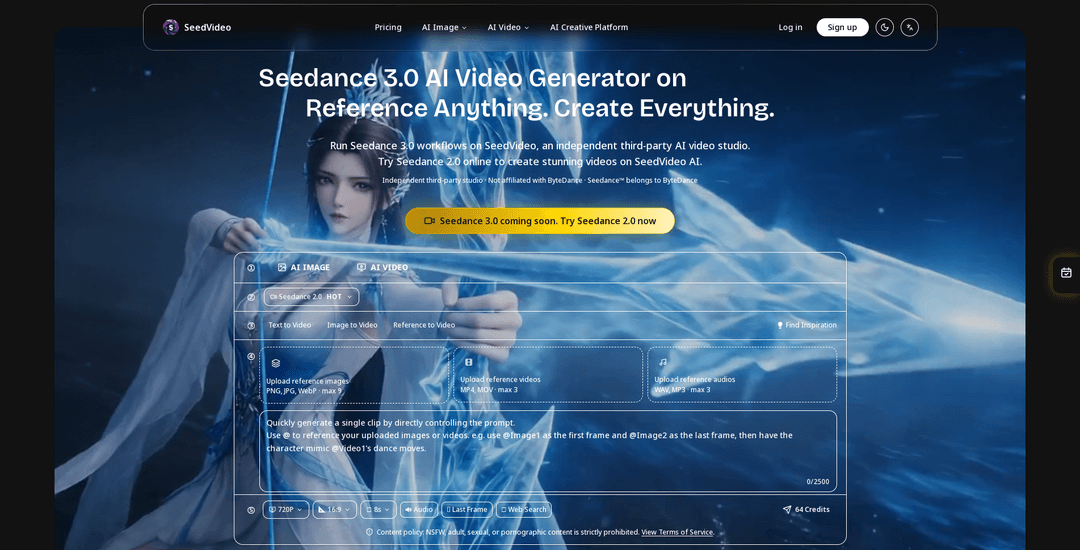Toggle the Web Search option
Viewport: 1080px width, 550px height.
(523, 509)
